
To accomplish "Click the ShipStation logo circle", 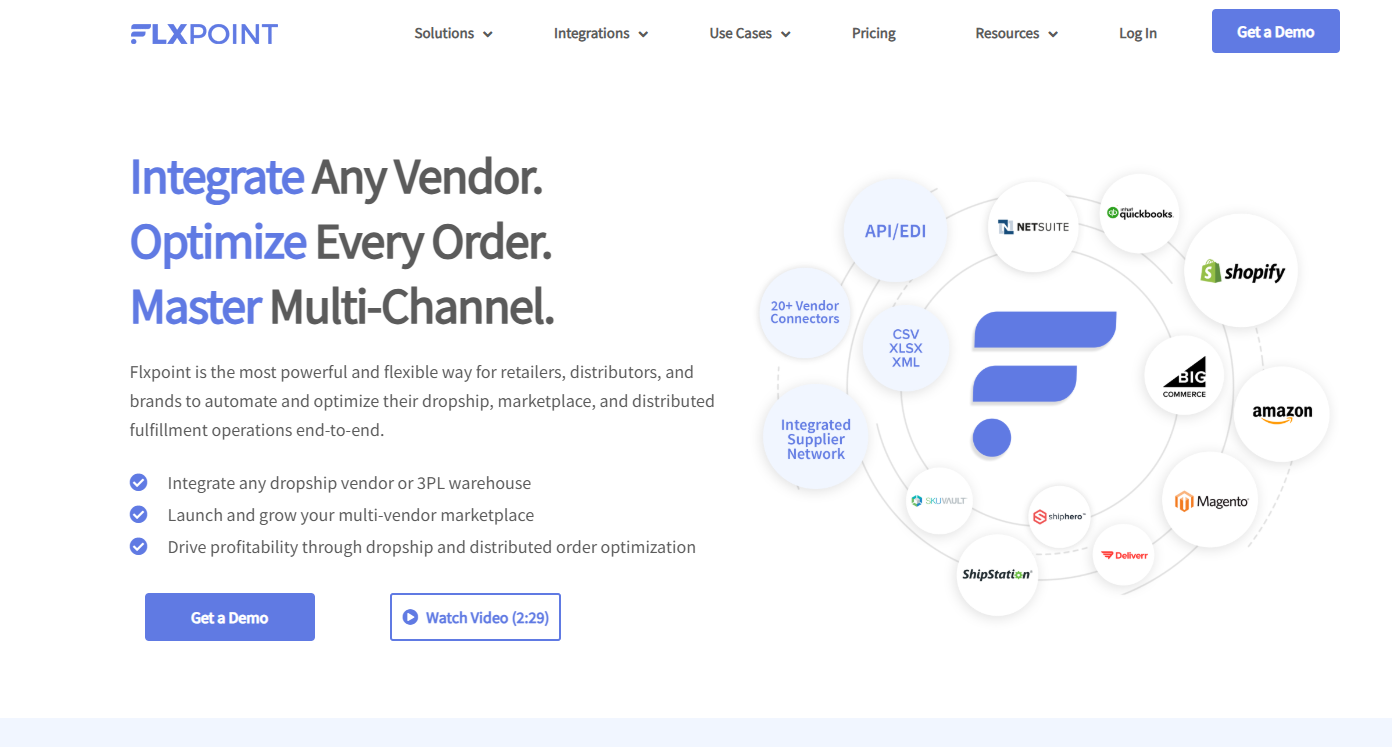I will [997, 574].
